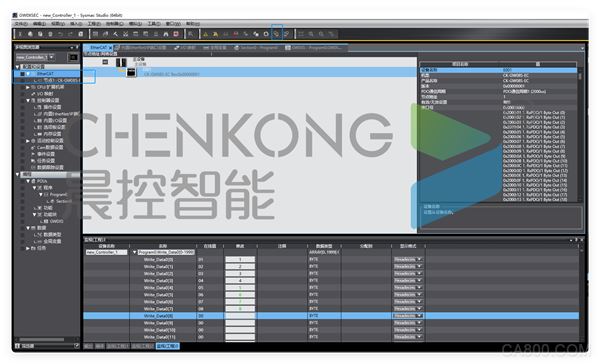Click the red square toolbar icon
This screenshot has width=600, height=364.
(x=176, y=34)
